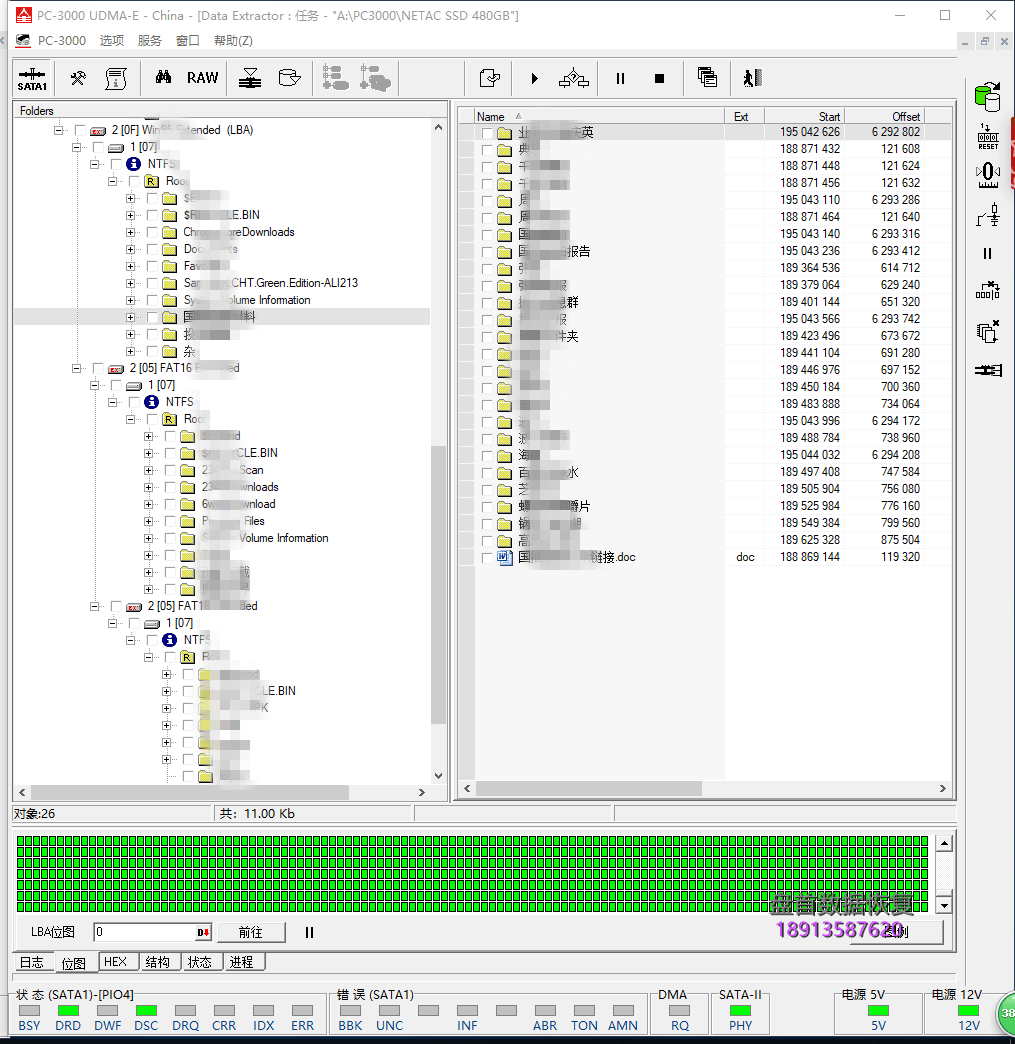The height and width of the screenshot is (1044, 1015).
Task: Tick the checkbox on row with start 195 042 626
Action: tap(487, 132)
